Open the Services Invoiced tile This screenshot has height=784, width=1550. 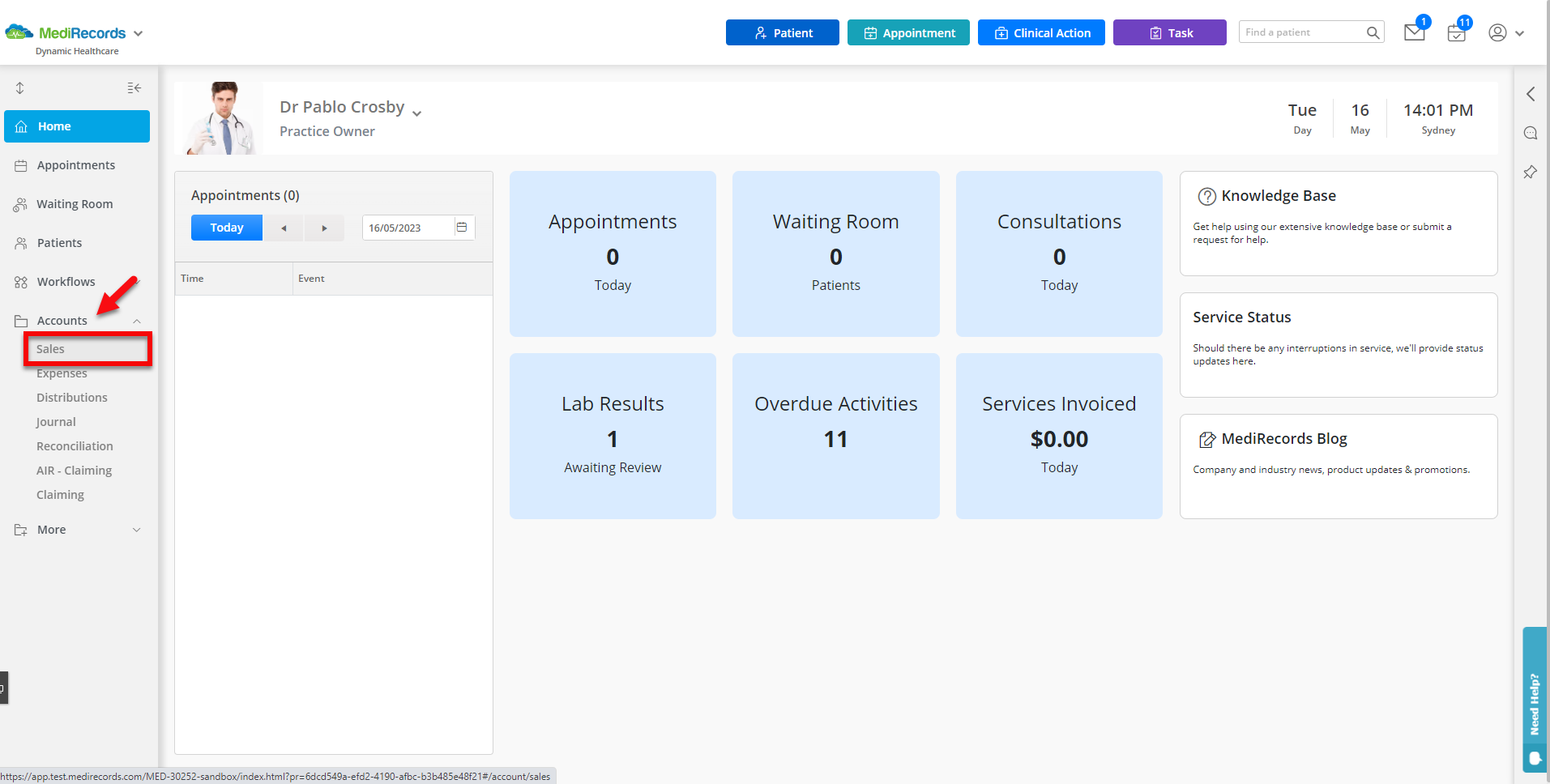tap(1059, 436)
